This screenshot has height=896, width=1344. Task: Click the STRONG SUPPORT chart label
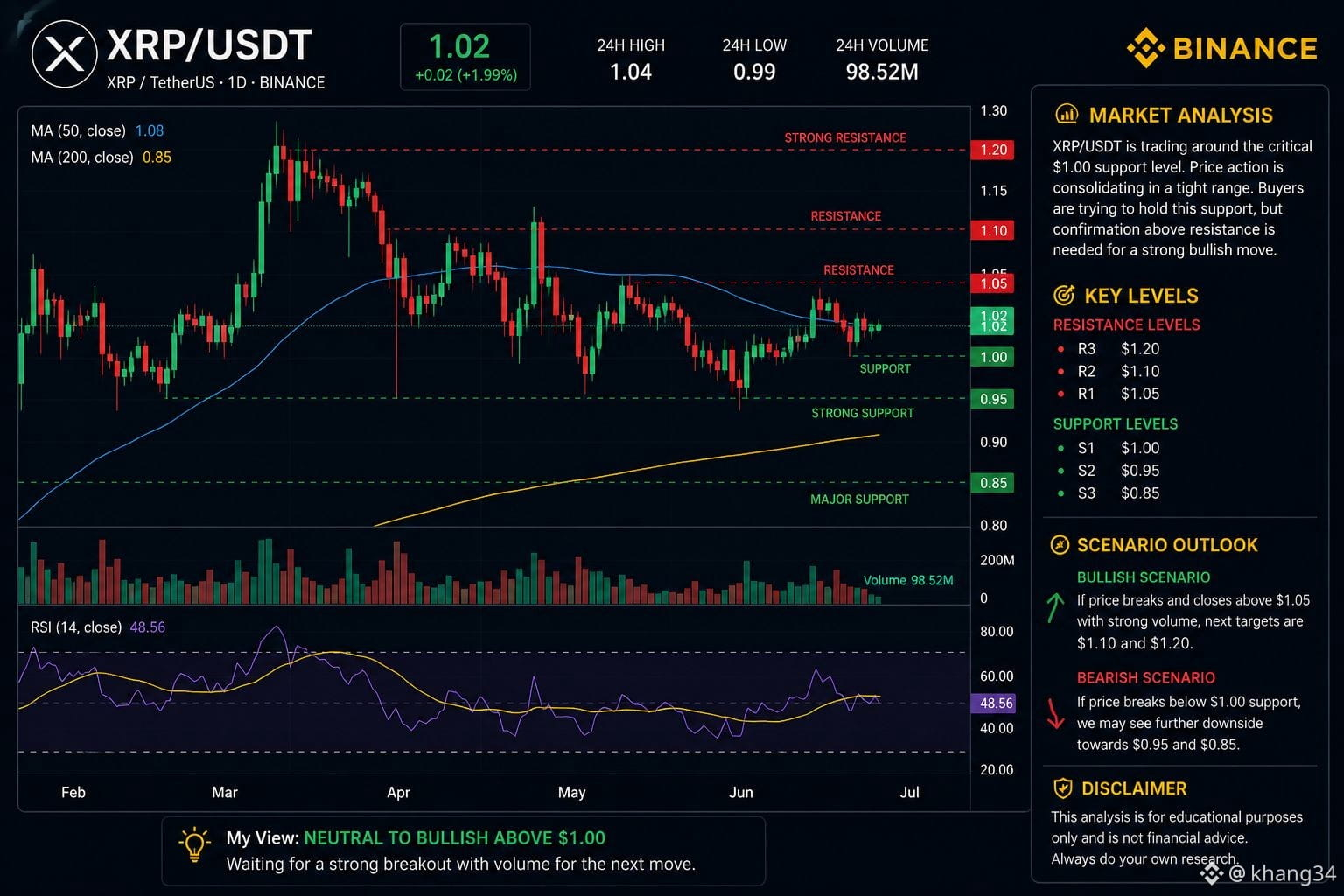tap(863, 413)
